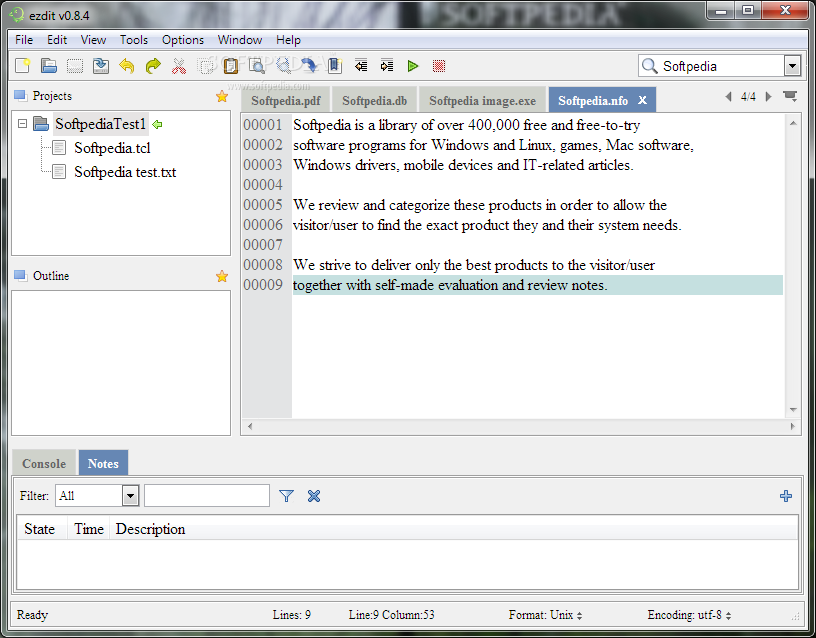816x638 pixels.
Task: Add a new note with plus icon
Action: (x=786, y=496)
